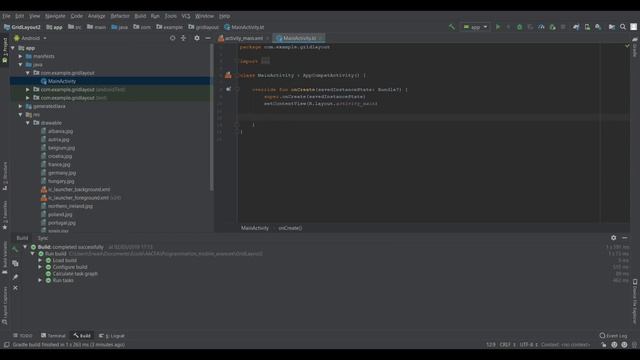
Task: Click the onCreate() breadcrumb below editor
Action: coord(290,228)
